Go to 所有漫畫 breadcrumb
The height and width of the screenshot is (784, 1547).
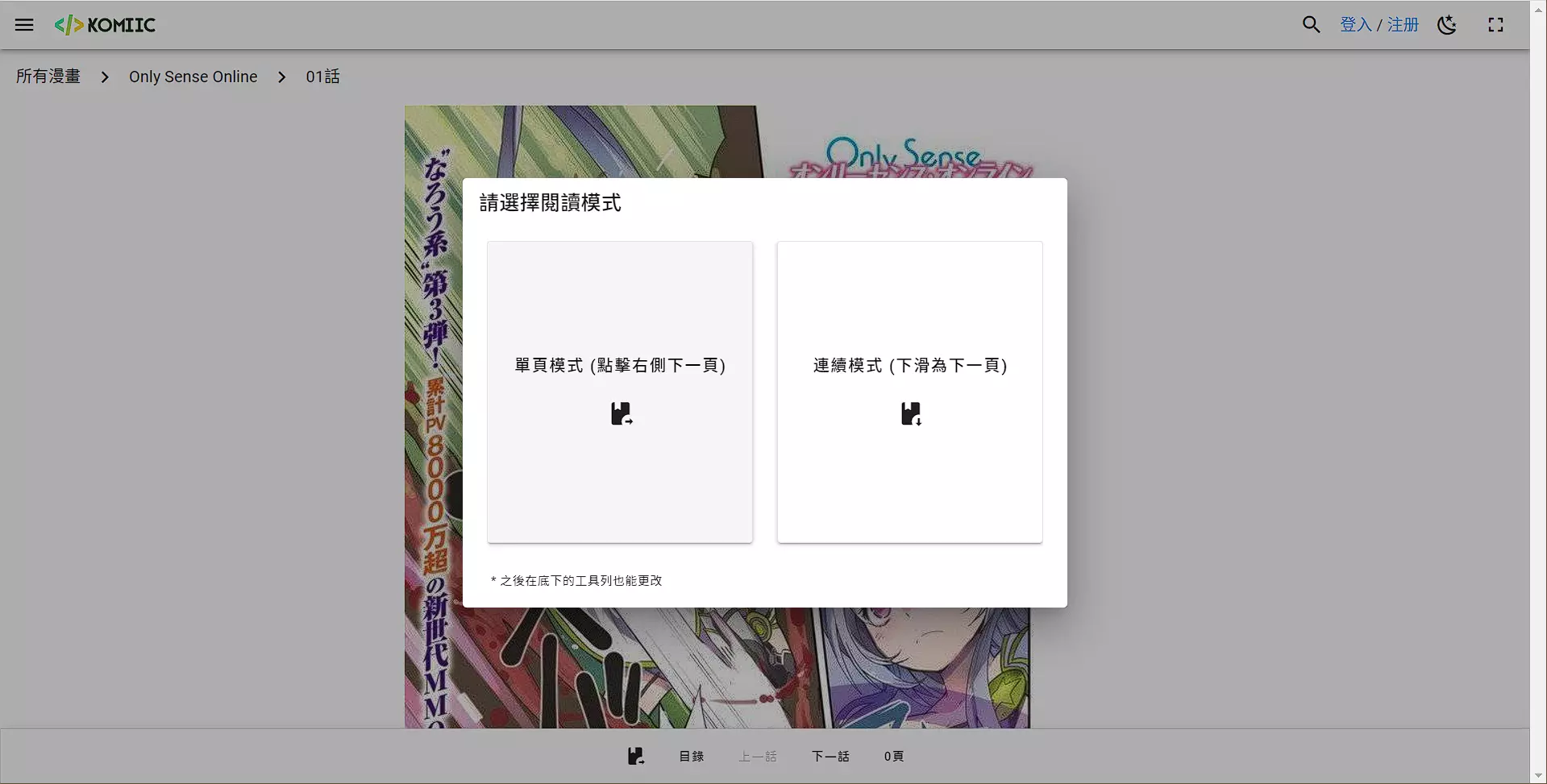pyautogui.click(x=48, y=77)
